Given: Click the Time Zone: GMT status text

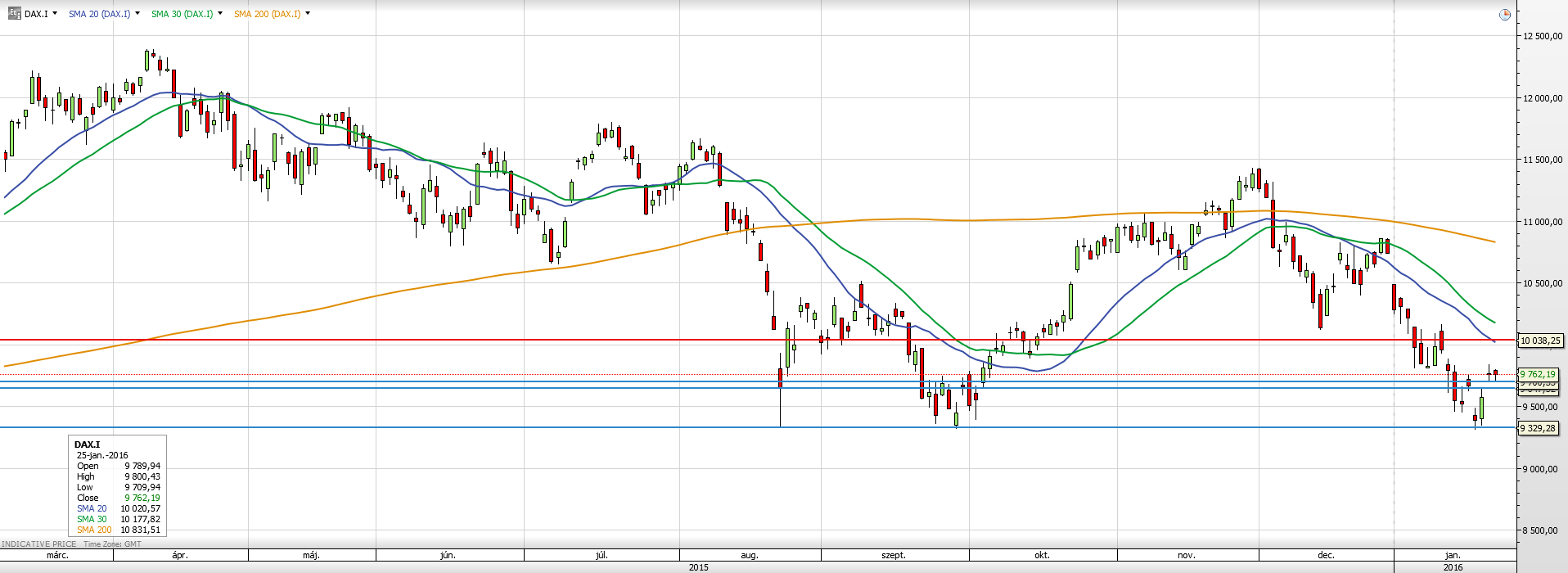Looking at the screenshot, I should [x=112, y=544].
